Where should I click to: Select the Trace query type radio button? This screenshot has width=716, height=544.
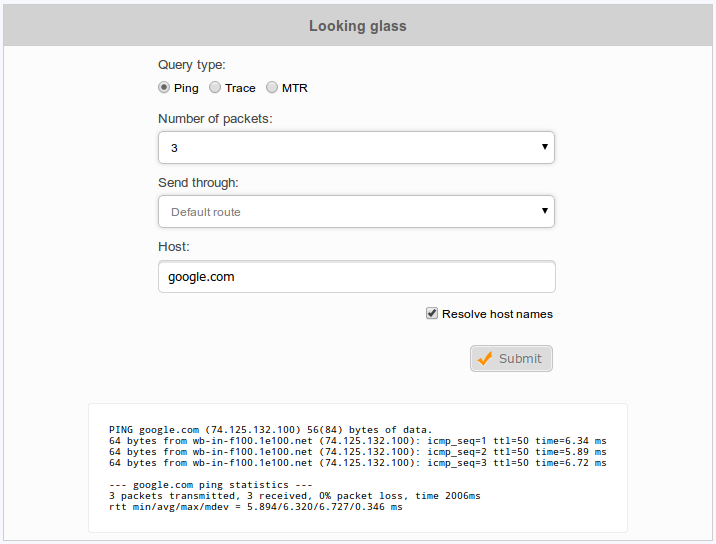point(215,87)
